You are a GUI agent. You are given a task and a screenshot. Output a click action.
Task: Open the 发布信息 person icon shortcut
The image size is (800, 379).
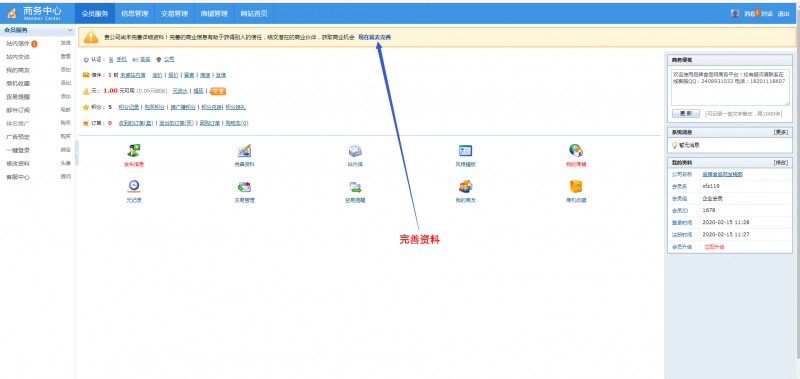coord(134,150)
